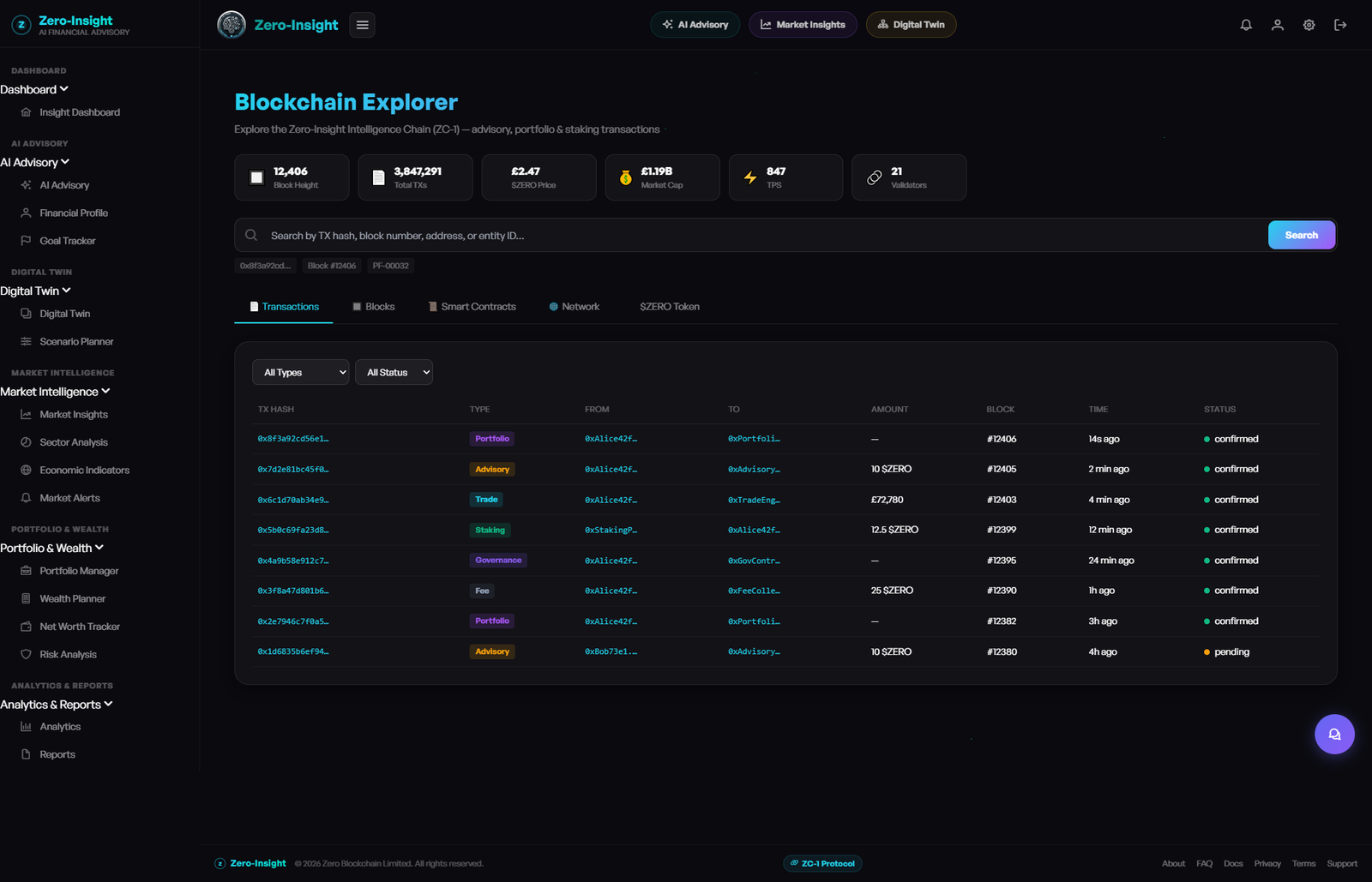Open the Support footer link
Screen dimensions: 1372x882
pyautogui.click(x=1342, y=864)
